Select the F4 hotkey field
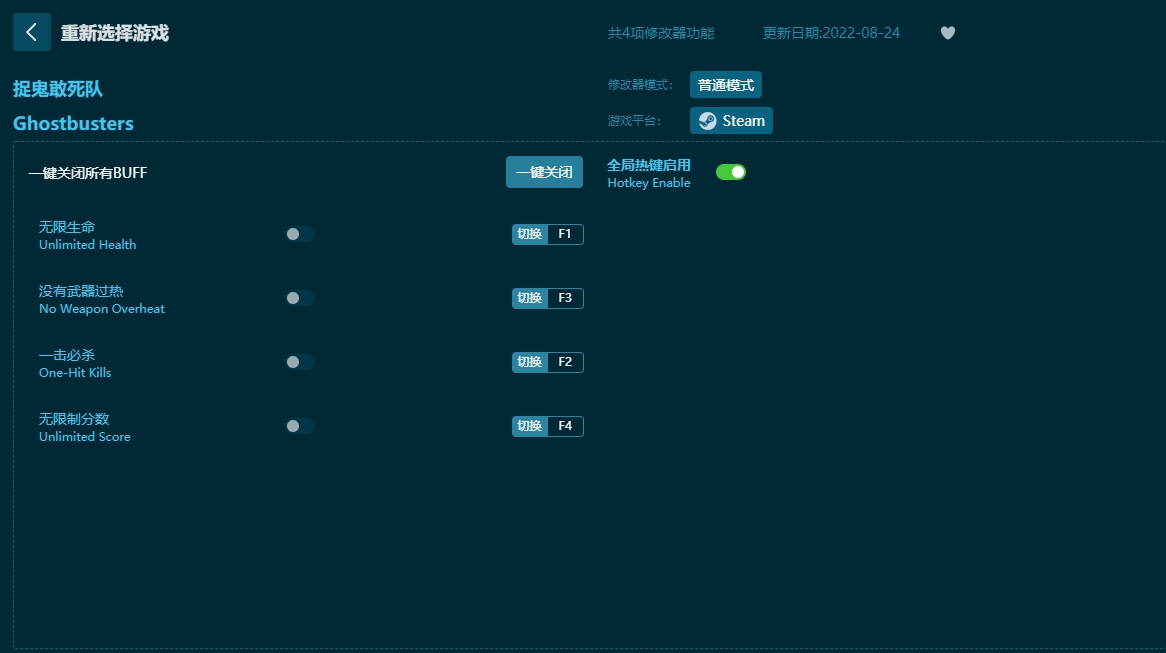Image resolution: width=1166 pixels, height=653 pixels. click(565, 426)
